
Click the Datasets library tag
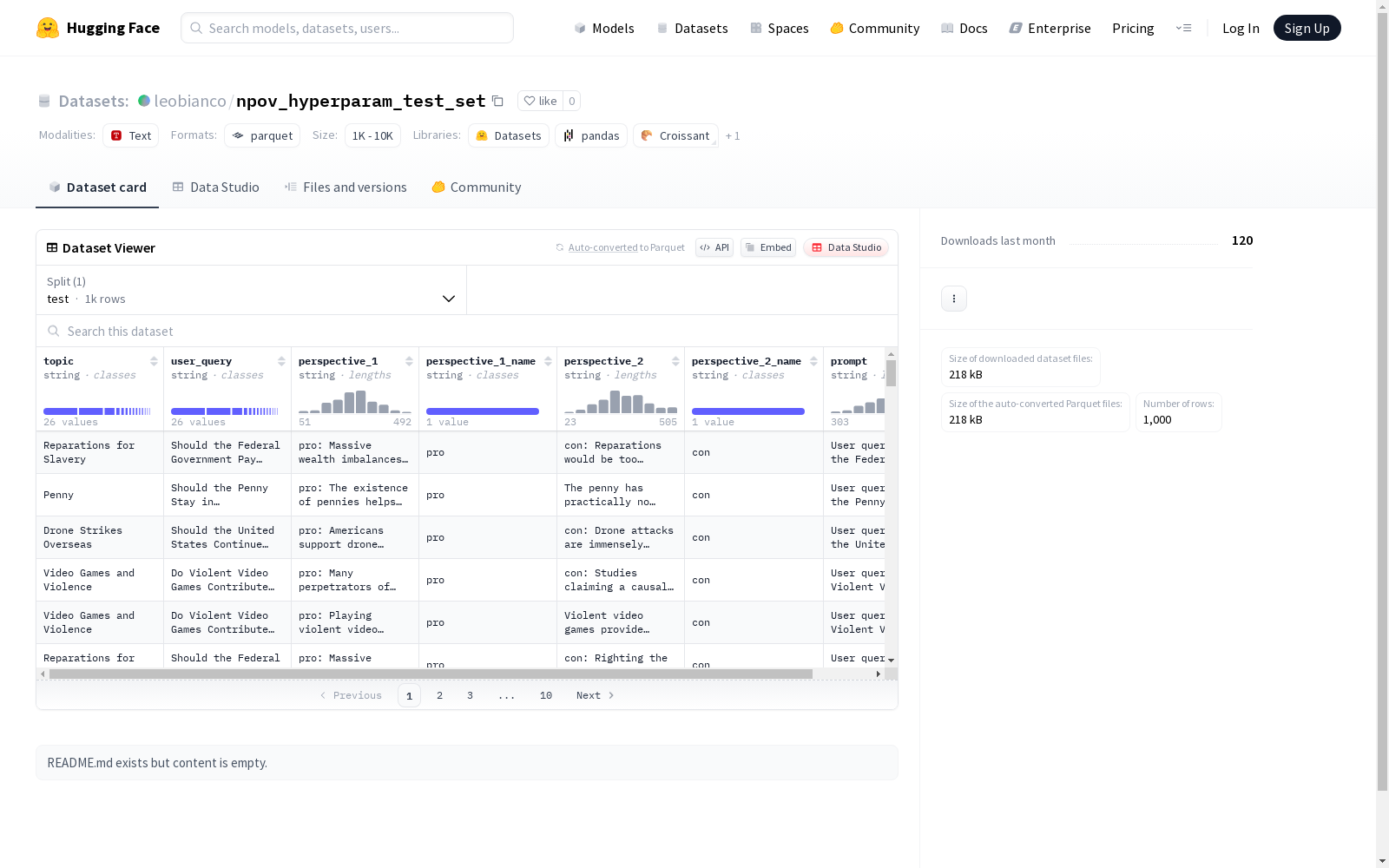509,135
